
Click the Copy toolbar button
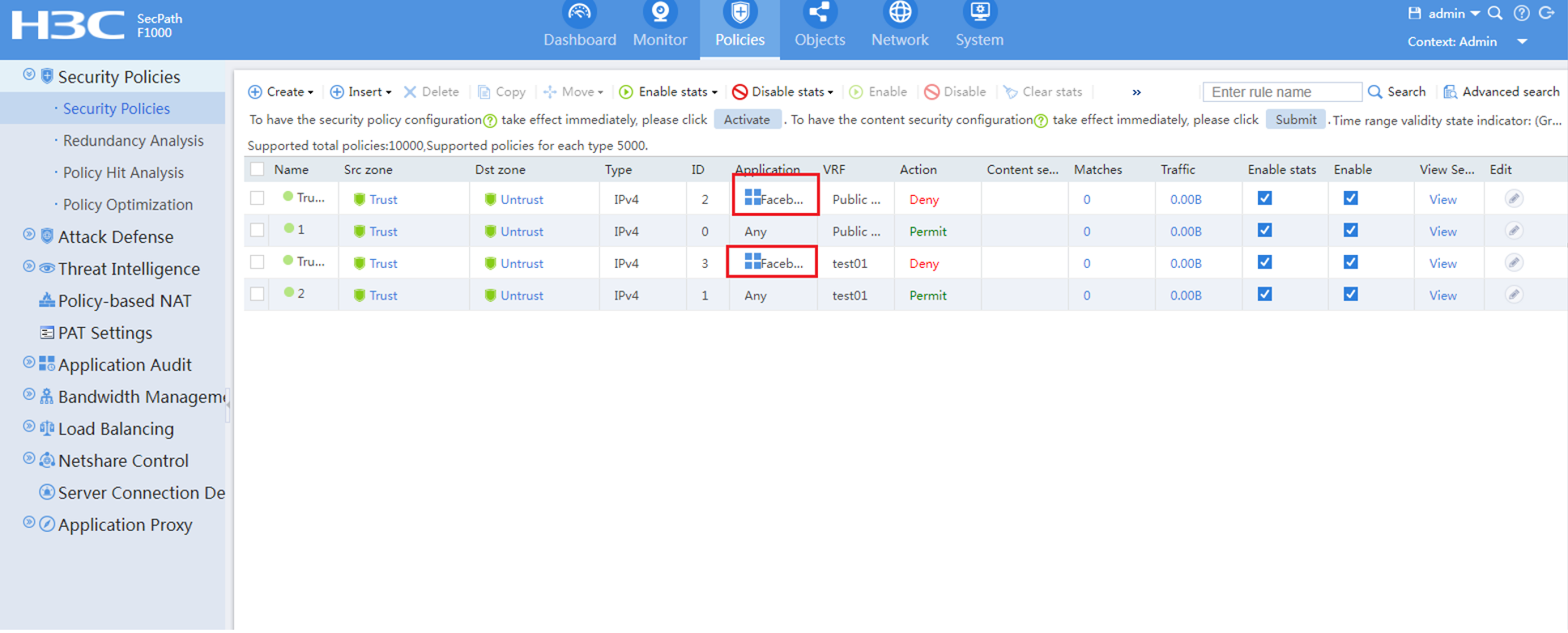pyautogui.click(x=502, y=91)
